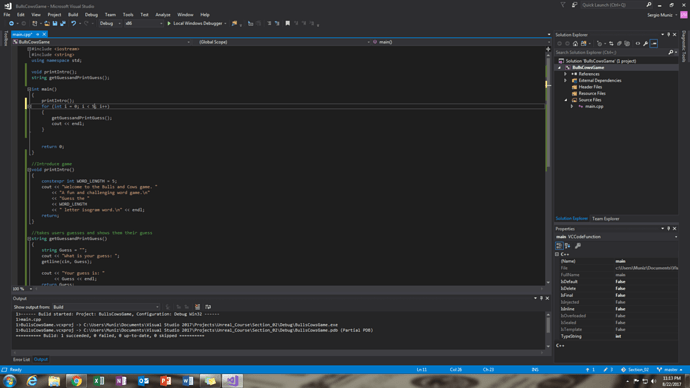
Task: Click the Quick Launch search box
Action: (x=616, y=5)
